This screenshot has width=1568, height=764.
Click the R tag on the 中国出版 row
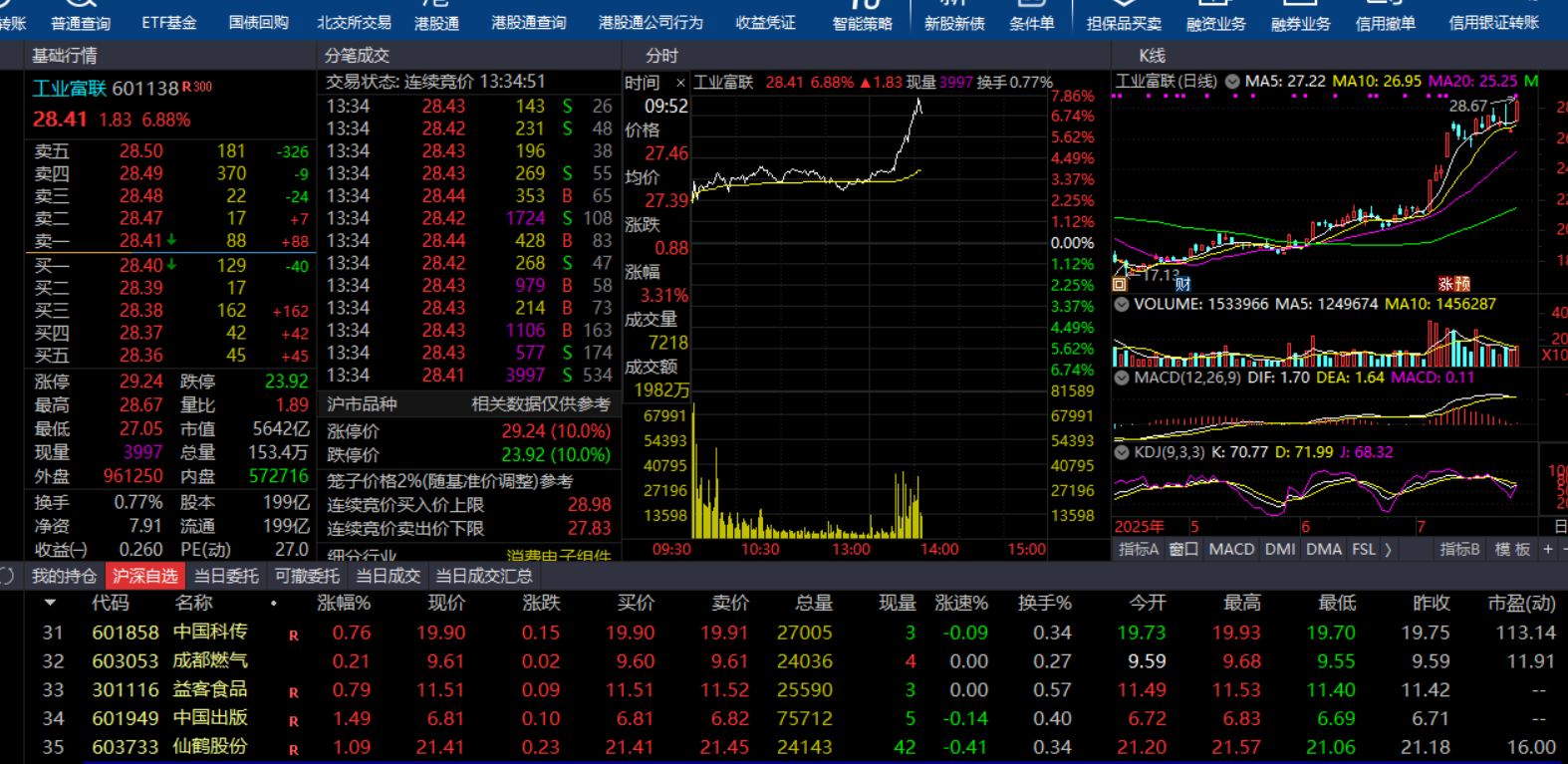pyautogui.click(x=294, y=721)
